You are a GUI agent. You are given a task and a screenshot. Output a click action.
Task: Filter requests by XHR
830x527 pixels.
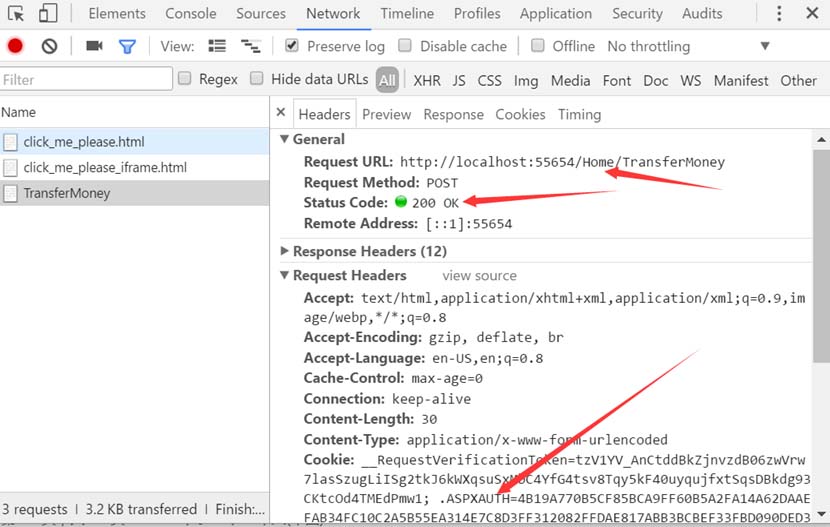tap(427, 80)
